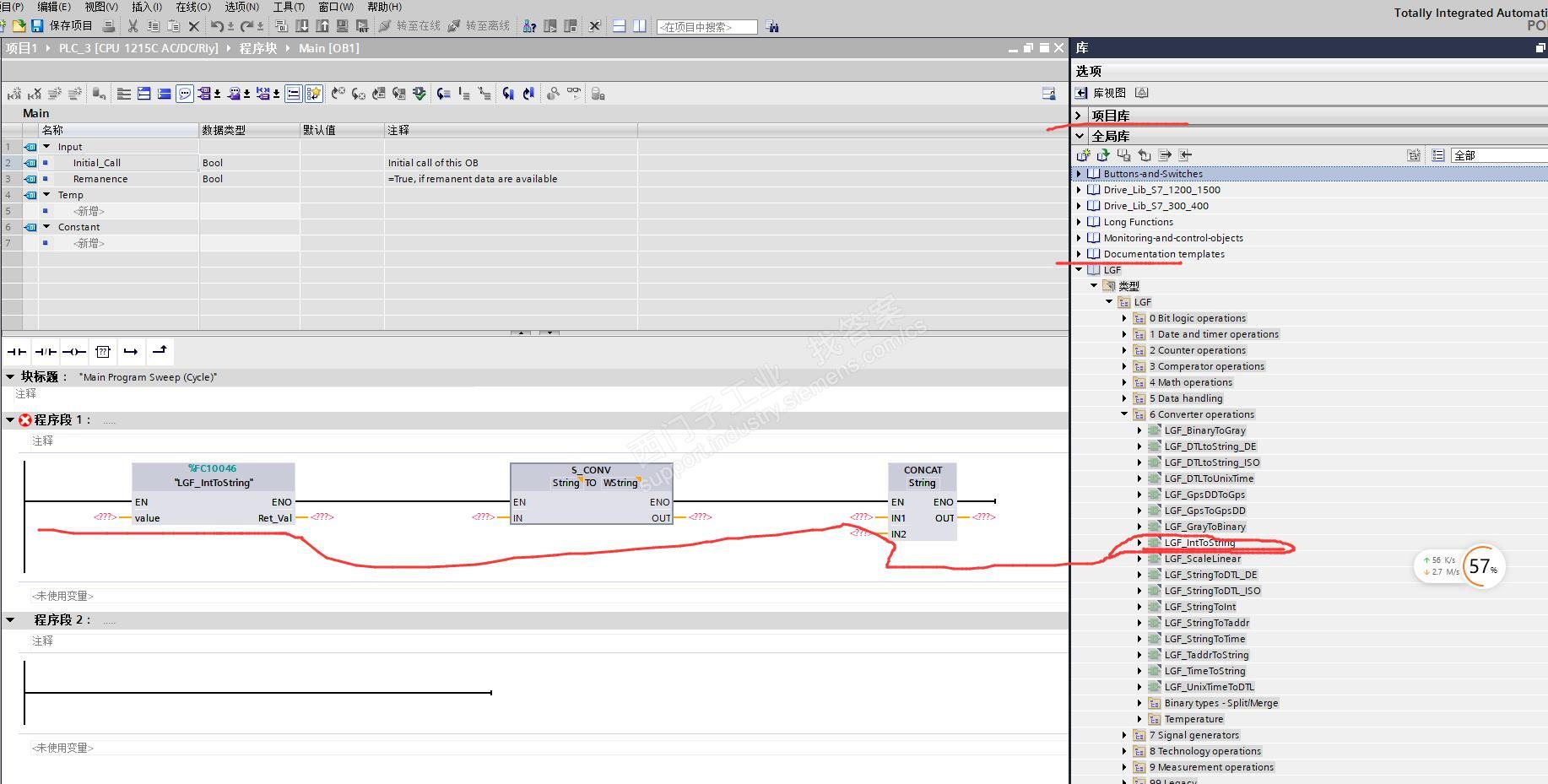Insert a normally open contact
The image size is (1548, 784).
(x=17, y=351)
